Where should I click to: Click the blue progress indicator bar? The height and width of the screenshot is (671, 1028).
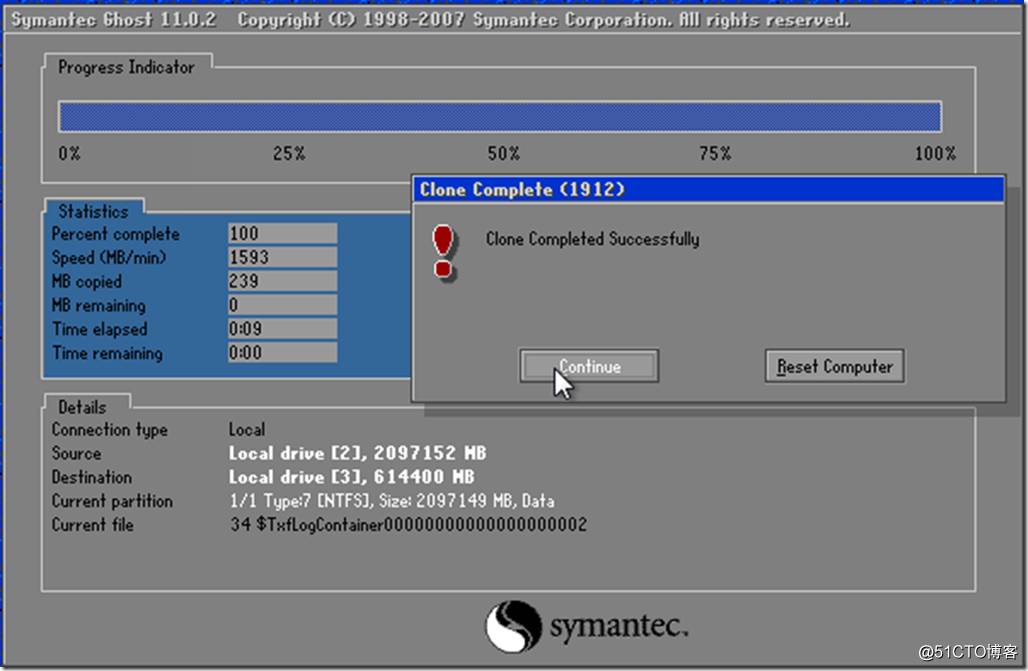point(499,117)
